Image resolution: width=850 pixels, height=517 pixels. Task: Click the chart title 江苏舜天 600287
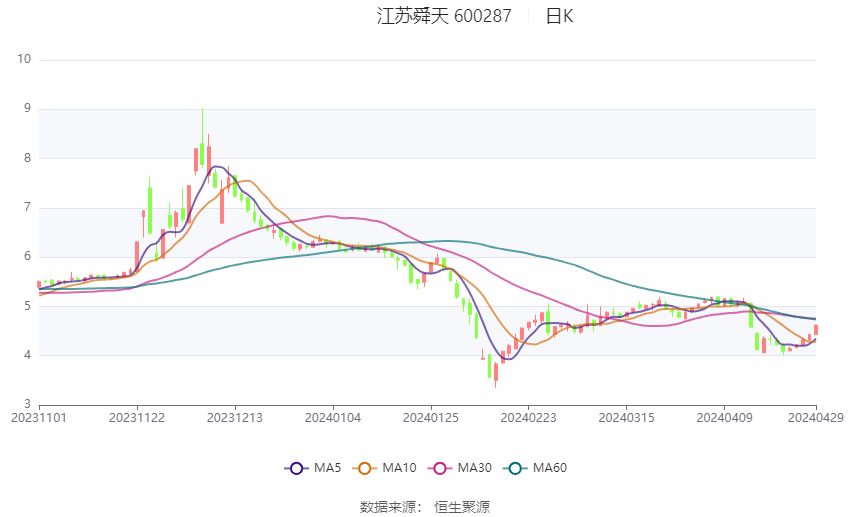coord(444,16)
